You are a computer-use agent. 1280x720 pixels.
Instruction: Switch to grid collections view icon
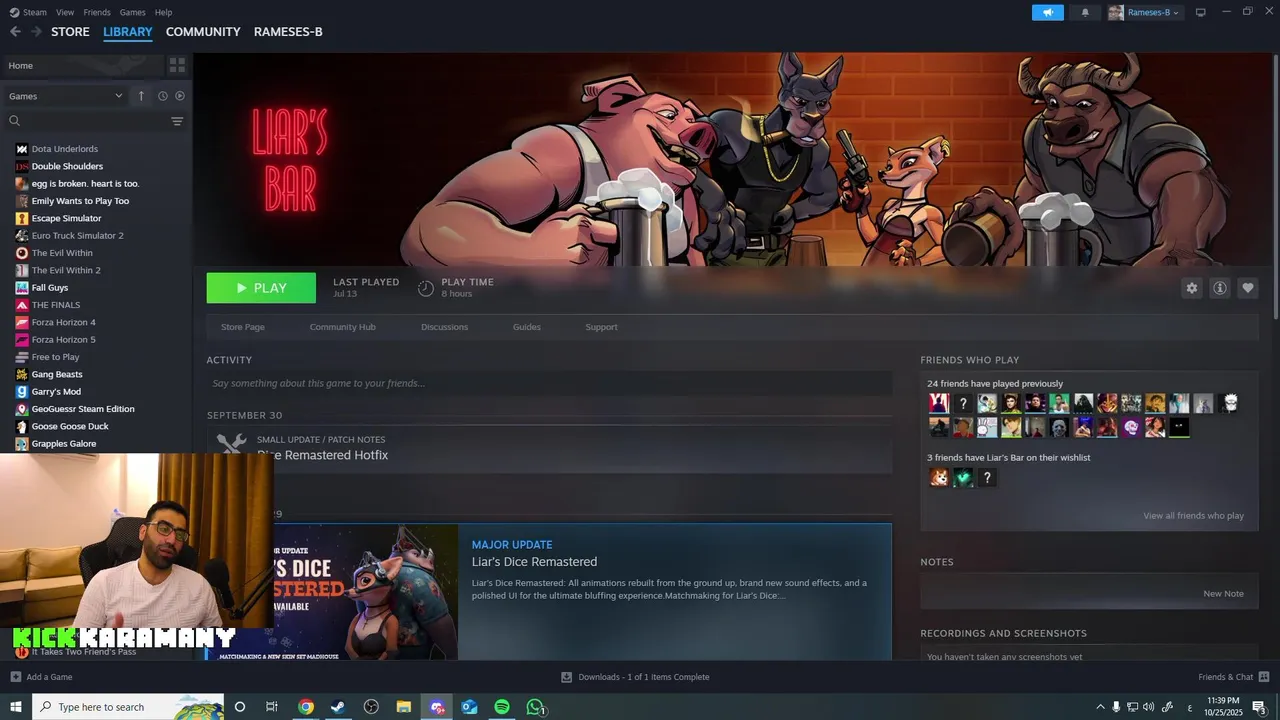click(177, 65)
